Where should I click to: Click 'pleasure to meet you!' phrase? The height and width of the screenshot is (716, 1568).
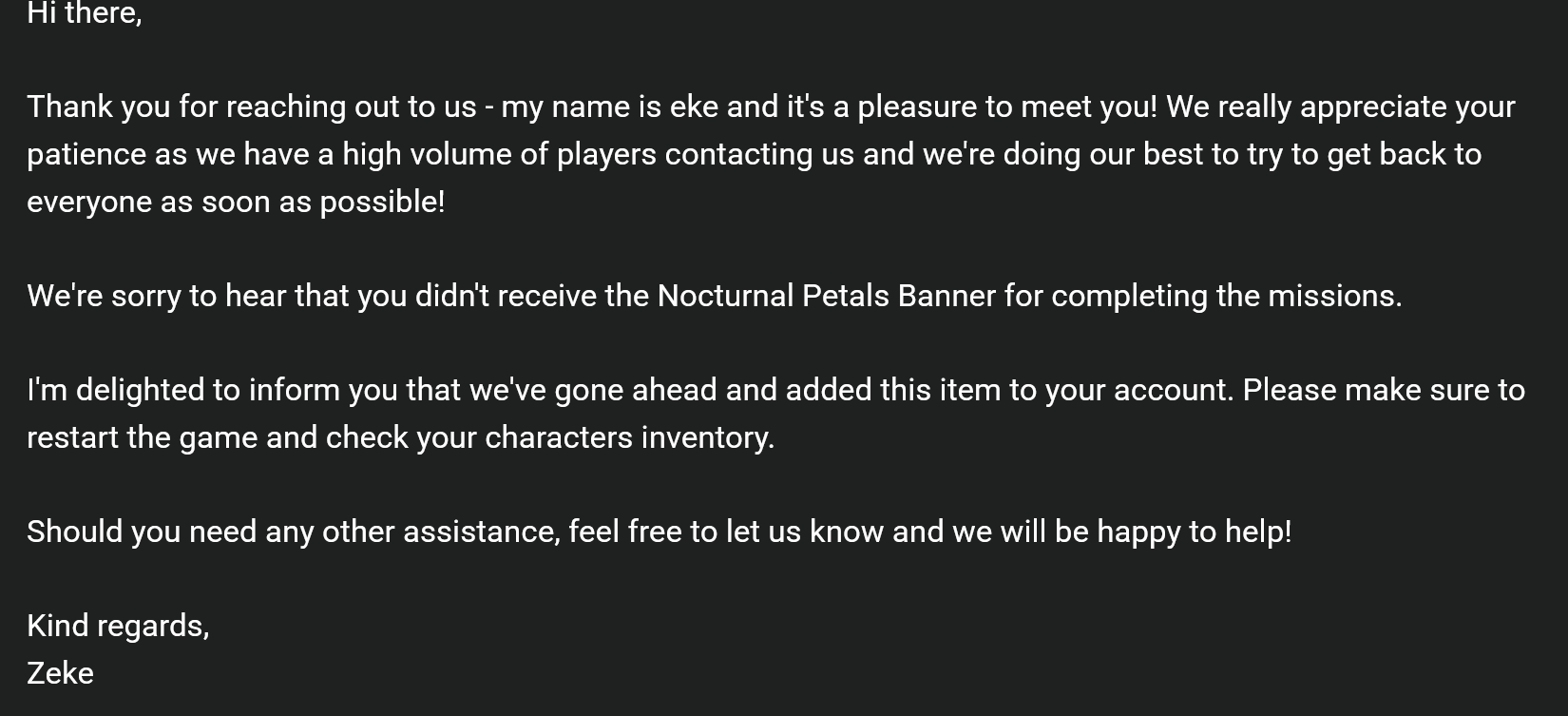pyautogui.click(x=1007, y=106)
